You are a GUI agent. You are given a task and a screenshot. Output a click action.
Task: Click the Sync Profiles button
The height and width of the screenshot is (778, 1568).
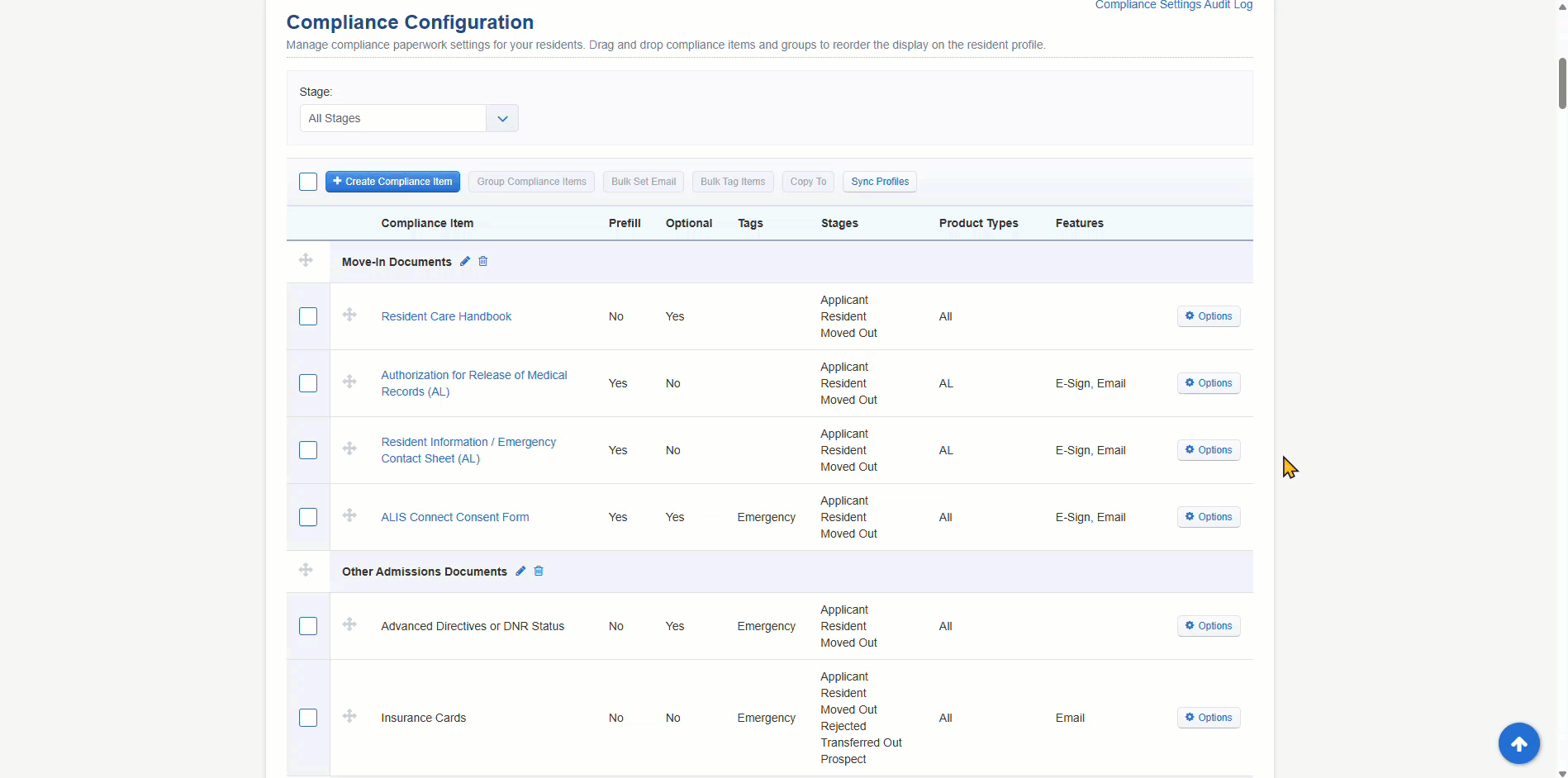[880, 182]
